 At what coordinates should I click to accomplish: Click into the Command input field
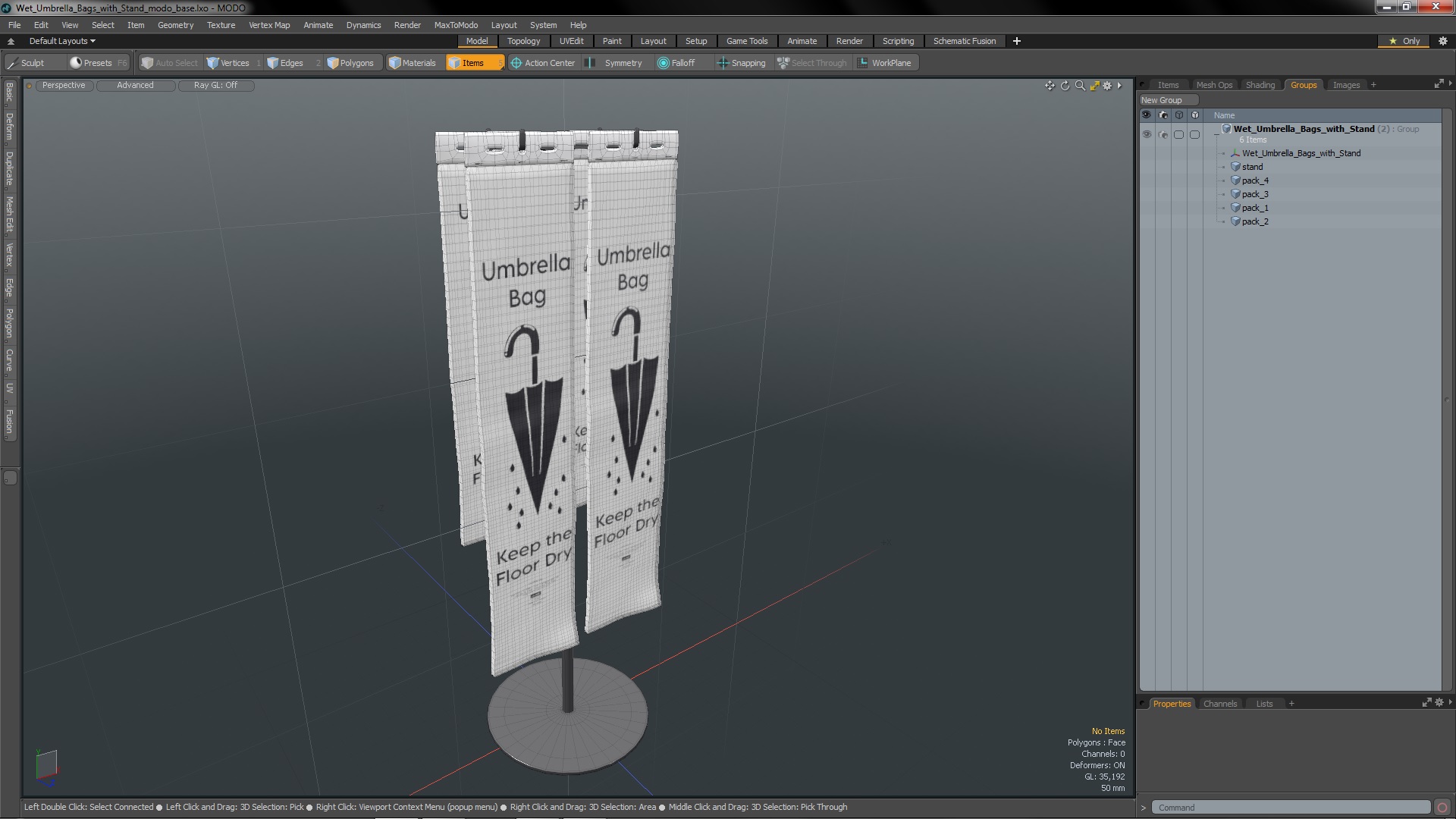point(1289,808)
